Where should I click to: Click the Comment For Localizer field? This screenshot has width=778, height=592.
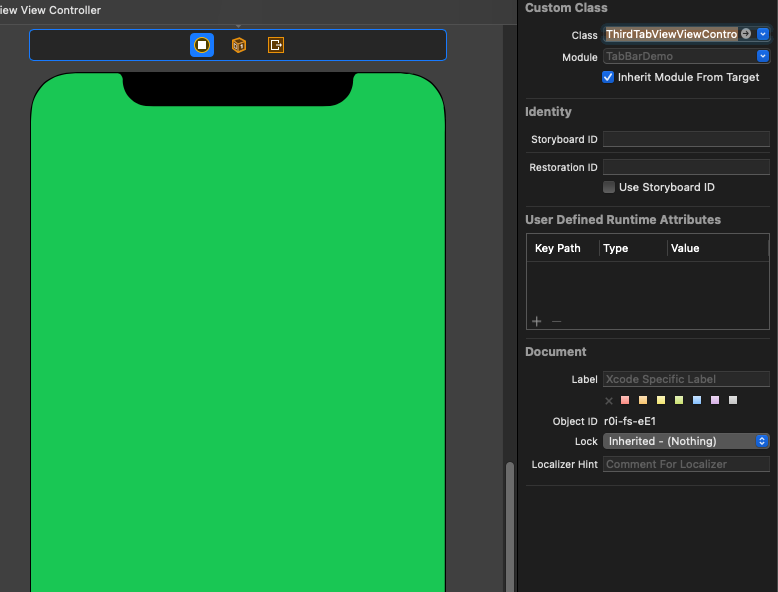[x=686, y=464]
